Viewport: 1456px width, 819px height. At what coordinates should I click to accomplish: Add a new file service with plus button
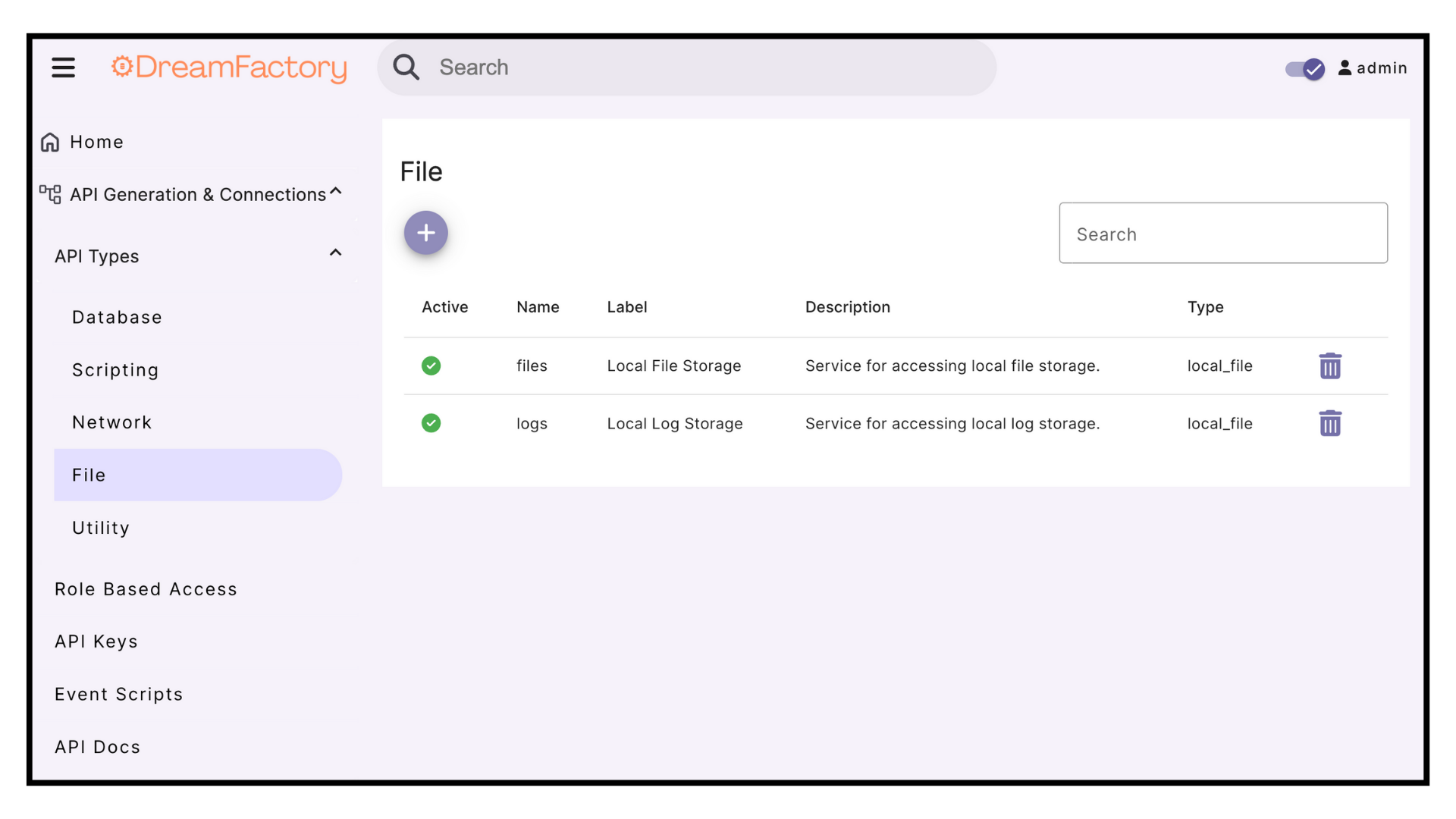[425, 233]
